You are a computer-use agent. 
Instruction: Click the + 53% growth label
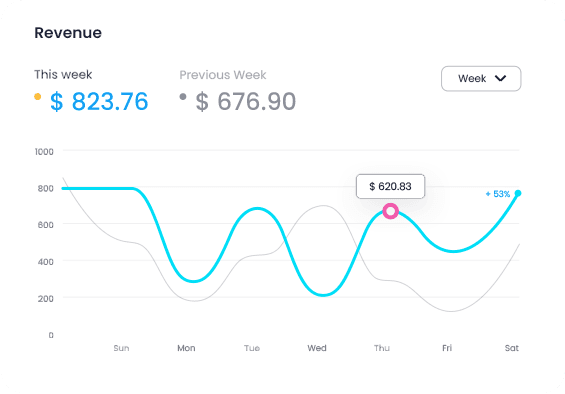coord(498,194)
